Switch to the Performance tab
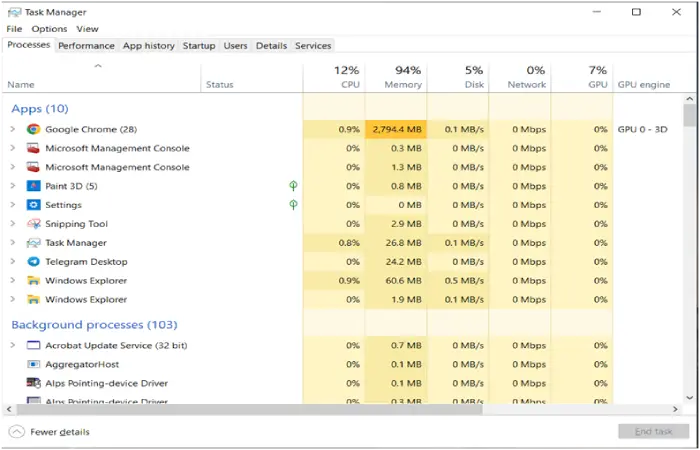Image resolution: width=700 pixels, height=450 pixels. pos(86,46)
